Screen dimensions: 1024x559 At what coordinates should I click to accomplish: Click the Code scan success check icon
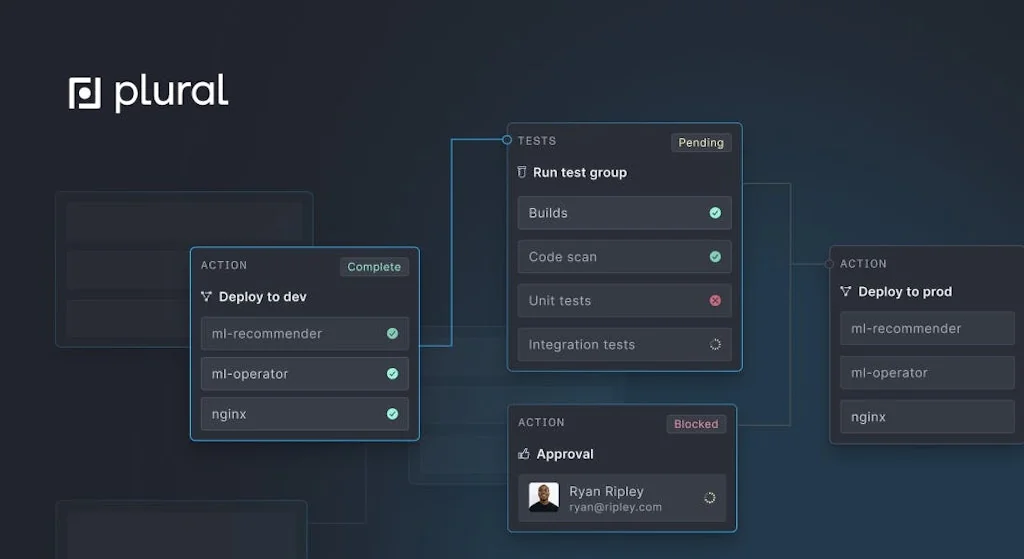click(715, 257)
